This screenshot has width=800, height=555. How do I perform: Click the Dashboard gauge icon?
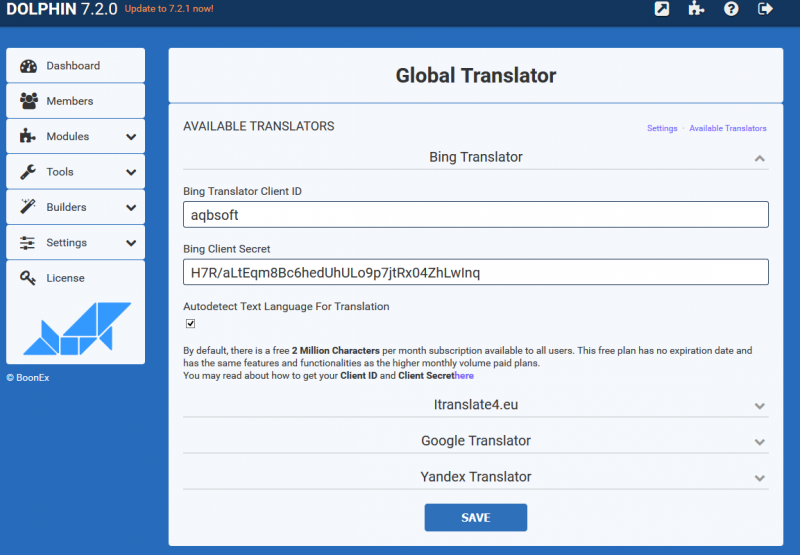29,66
